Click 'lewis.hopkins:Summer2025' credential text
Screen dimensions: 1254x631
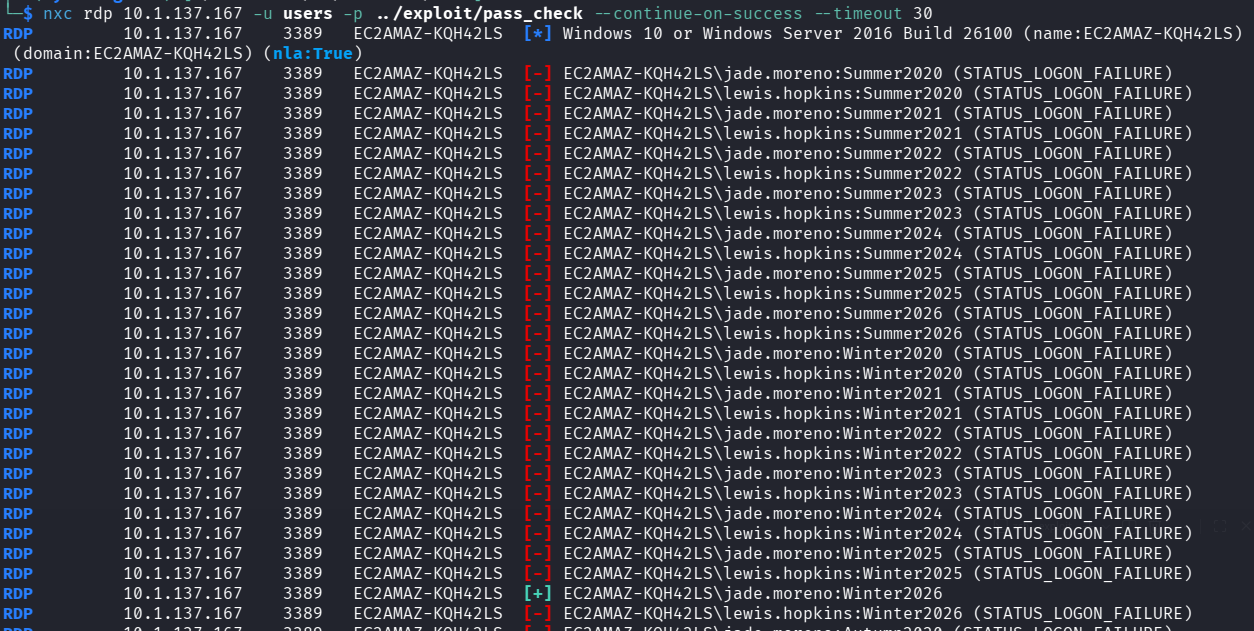[843, 294]
